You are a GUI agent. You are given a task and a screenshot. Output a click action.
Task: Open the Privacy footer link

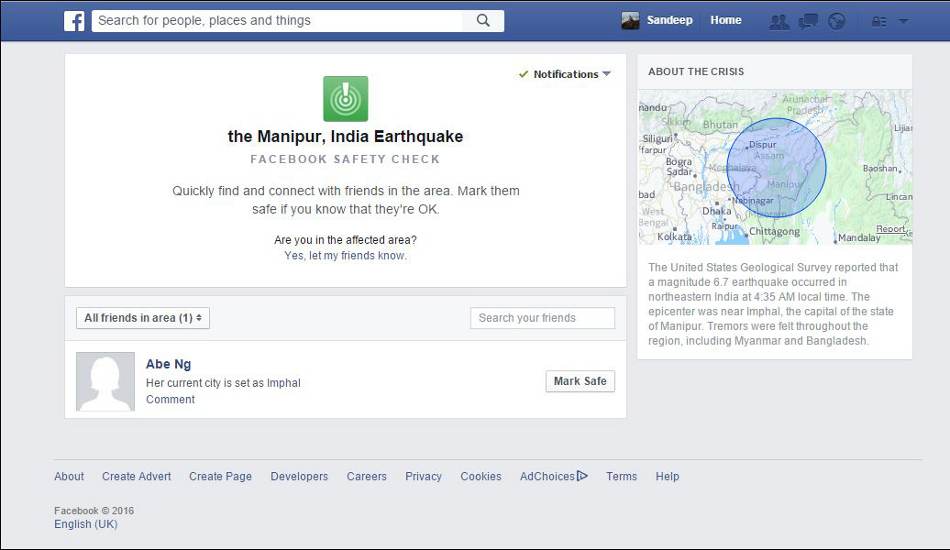click(424, 477)
